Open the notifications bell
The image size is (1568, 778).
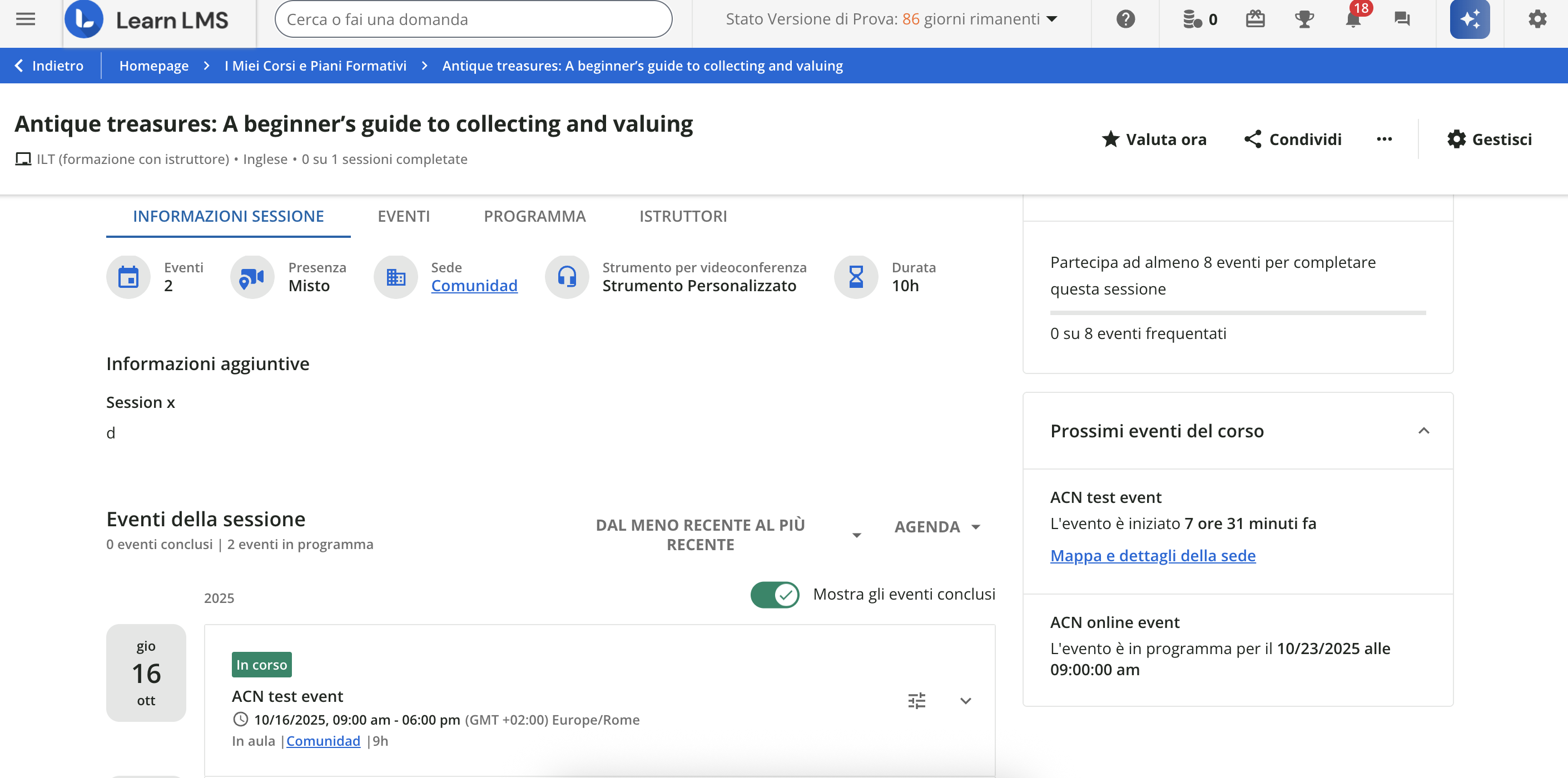pyautogui.click(x=1353, y=19)
